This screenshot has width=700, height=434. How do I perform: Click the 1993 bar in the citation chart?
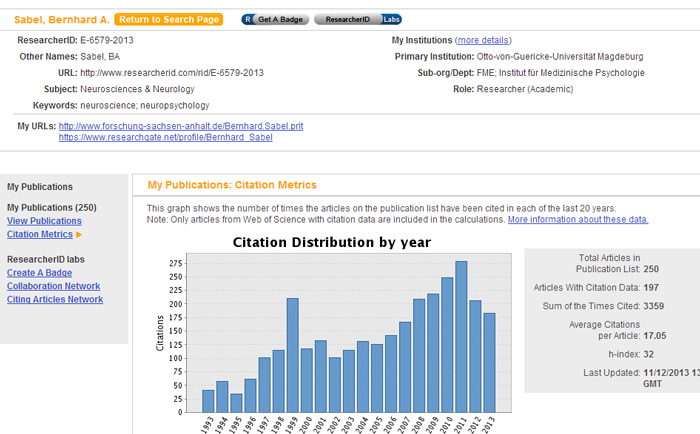tap(208, 401)
